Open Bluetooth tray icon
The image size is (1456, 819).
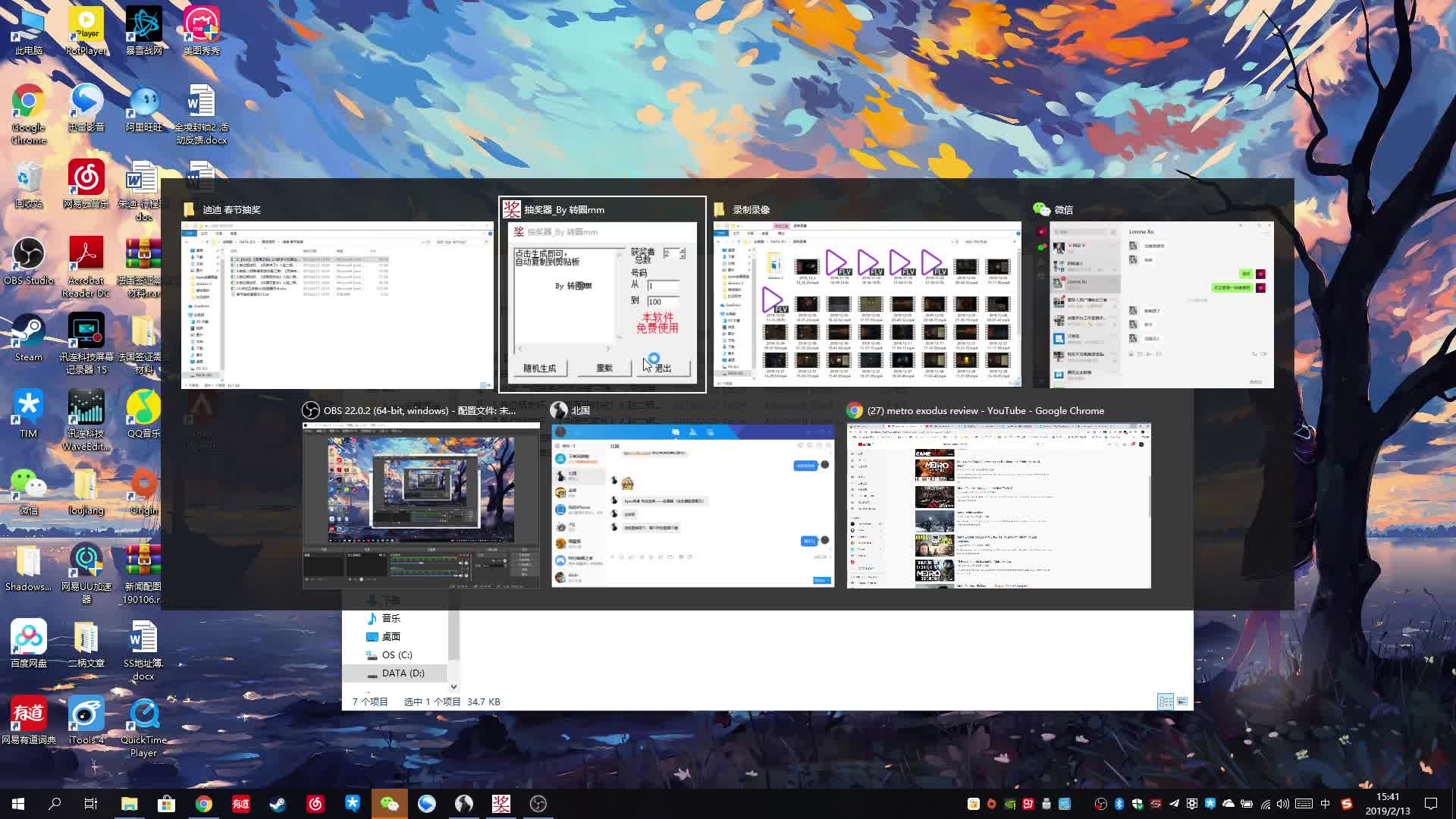tap(1119, 804)
